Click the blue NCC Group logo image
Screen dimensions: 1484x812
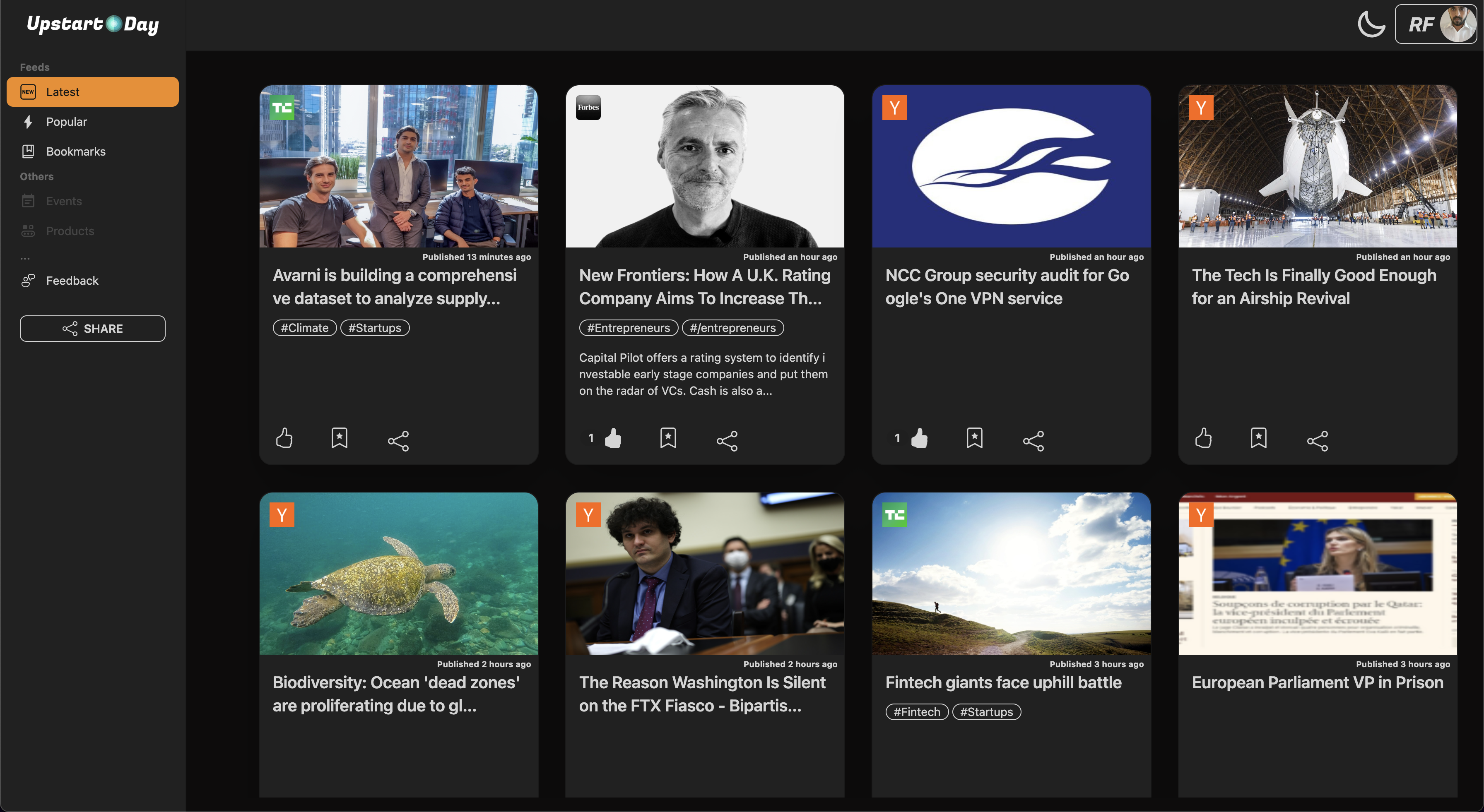[x=1012, y=166]
